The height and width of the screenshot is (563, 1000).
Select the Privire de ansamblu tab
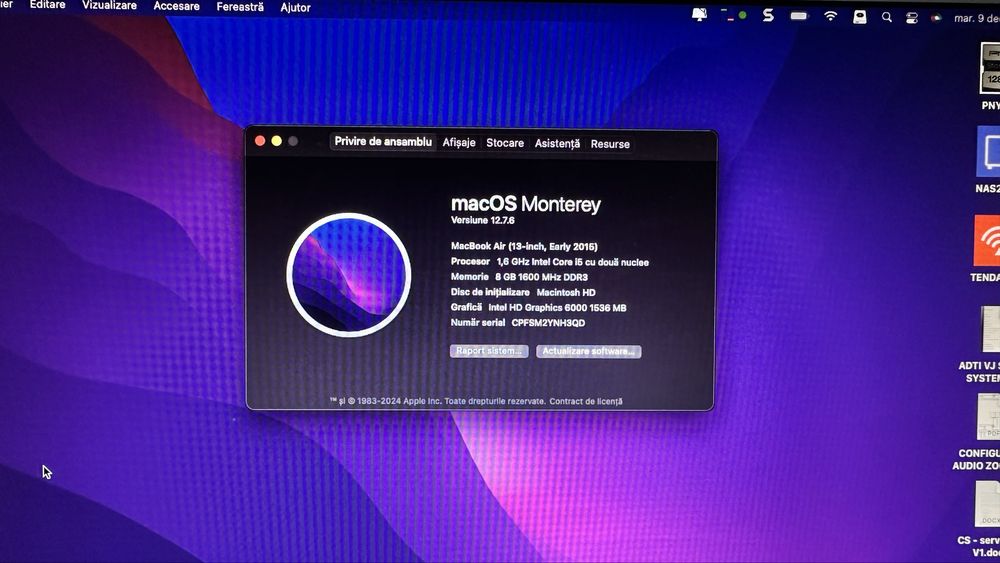(383, 142)
